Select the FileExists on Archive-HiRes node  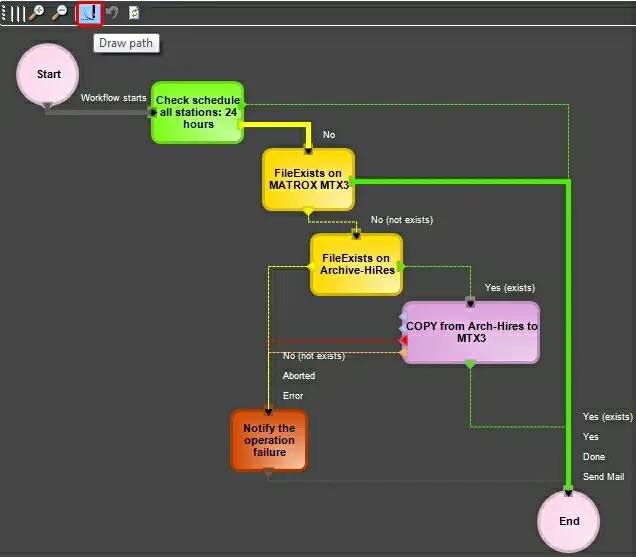click(x=356, y=264)
